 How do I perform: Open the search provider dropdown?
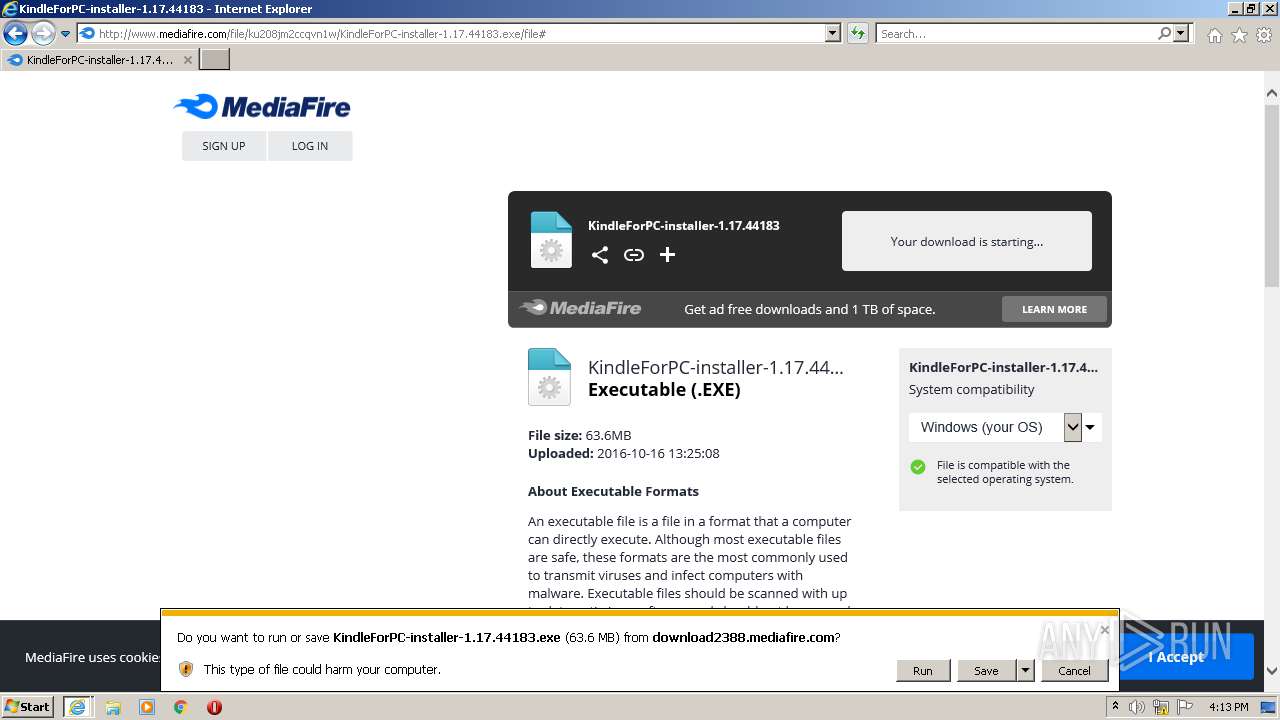point(1182,34)
